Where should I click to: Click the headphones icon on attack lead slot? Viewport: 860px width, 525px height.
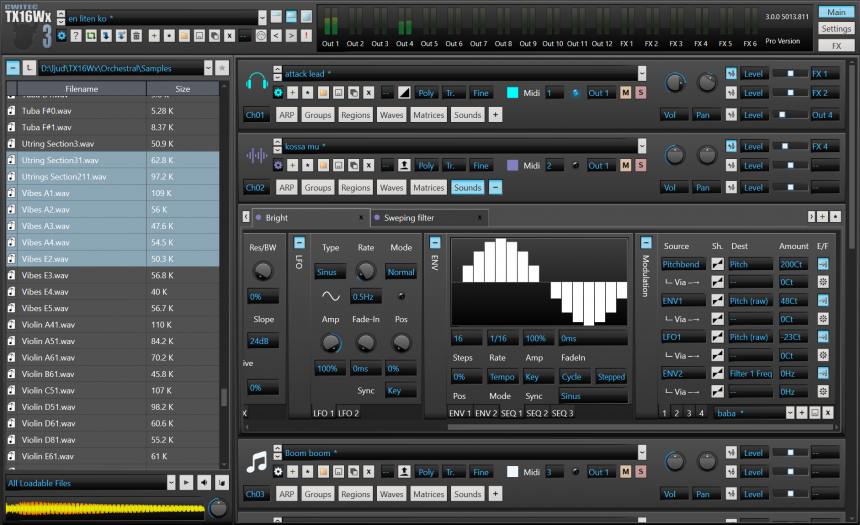pos(256,79)
